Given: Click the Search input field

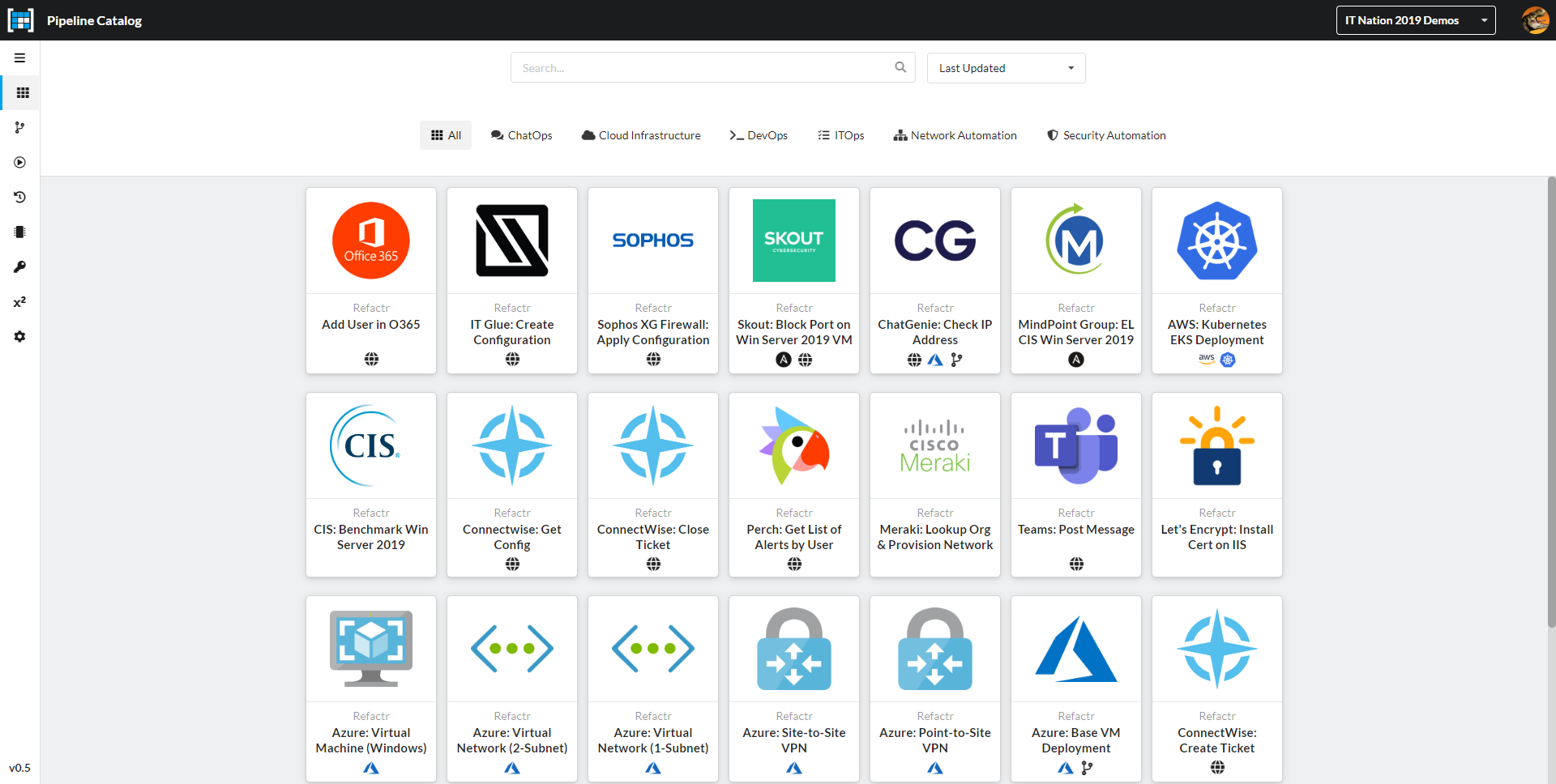Looking at the screenshot, I should [x=713, y=68].
